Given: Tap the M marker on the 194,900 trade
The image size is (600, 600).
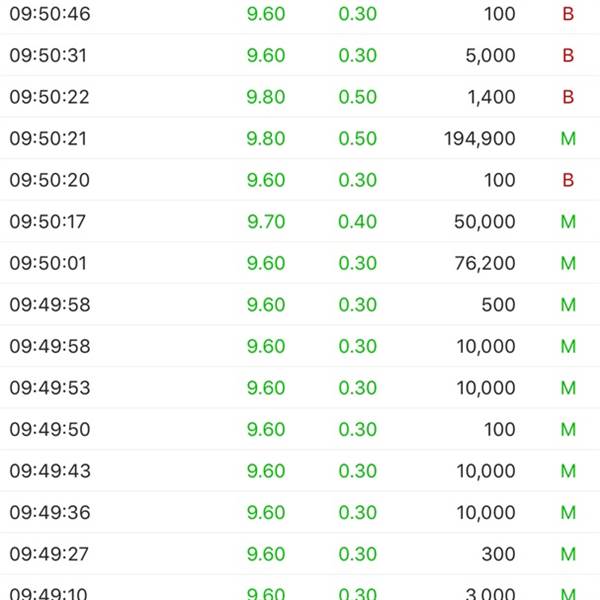Looking at the screenshot, I should 568,139.
